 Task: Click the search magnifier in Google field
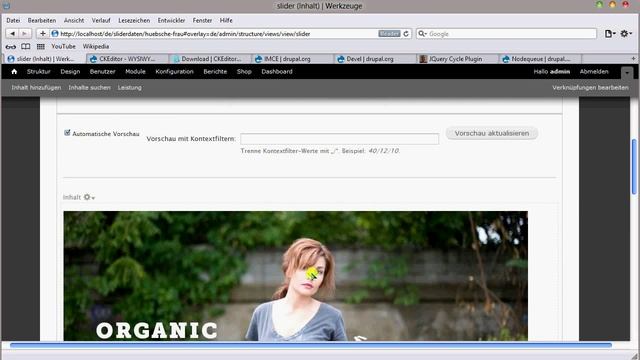point(422,33)
